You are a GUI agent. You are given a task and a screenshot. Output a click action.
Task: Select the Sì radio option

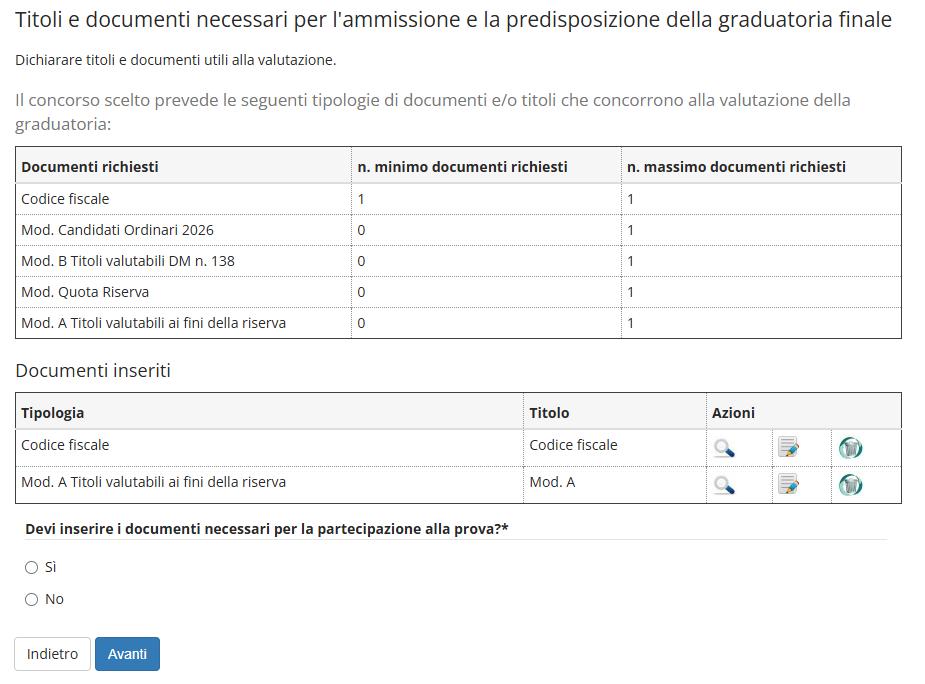pos(32,567)
